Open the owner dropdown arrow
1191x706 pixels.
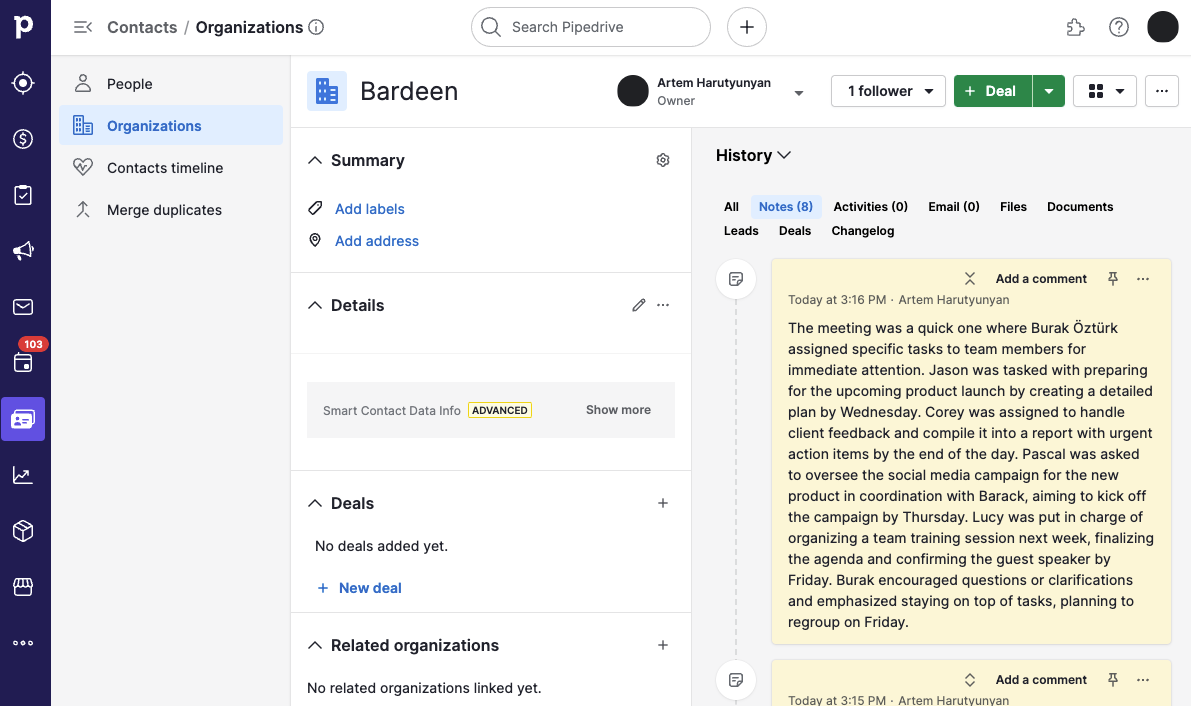pyautogui.click(x=799, y=93)
